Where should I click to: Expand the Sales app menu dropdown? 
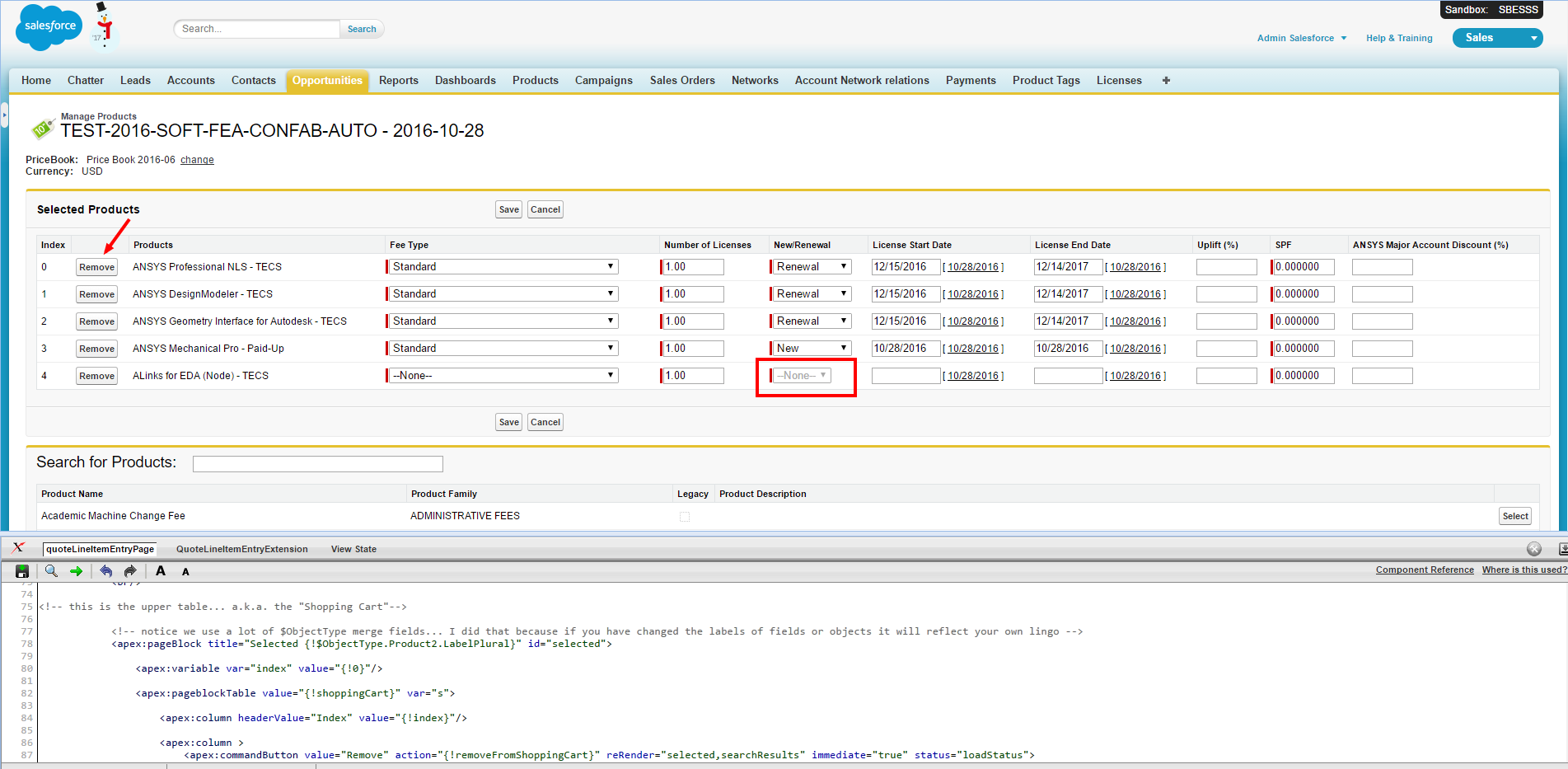coord(1533,38)
